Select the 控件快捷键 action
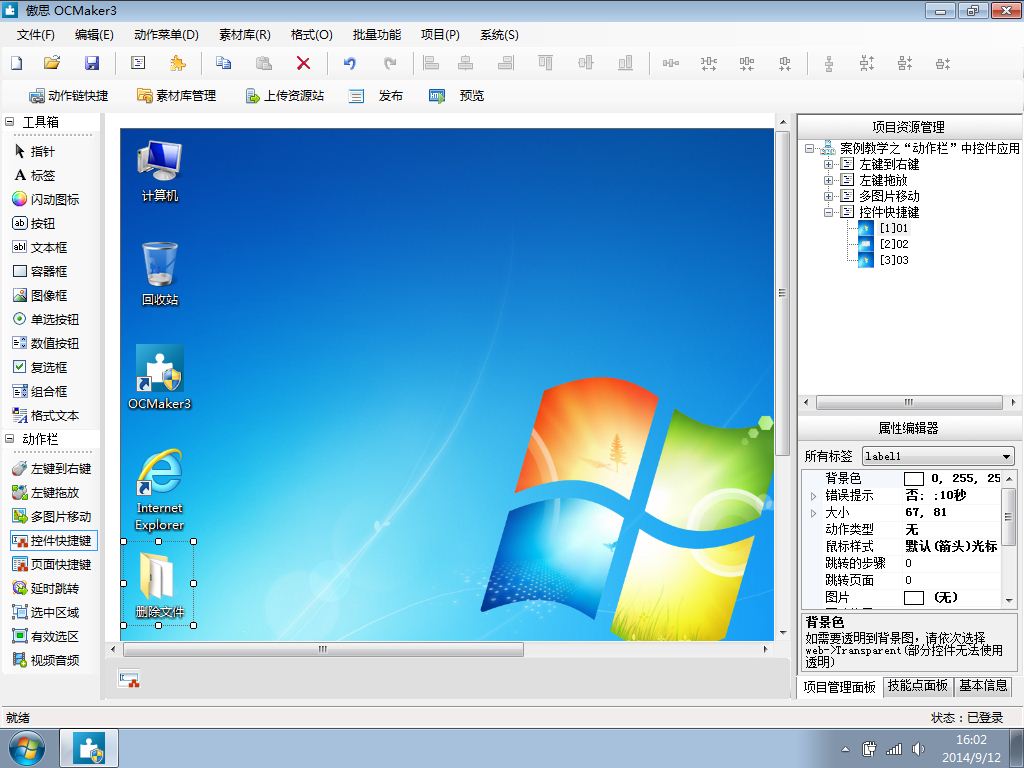The image size is (1024, 768). [x=54, y=540]
